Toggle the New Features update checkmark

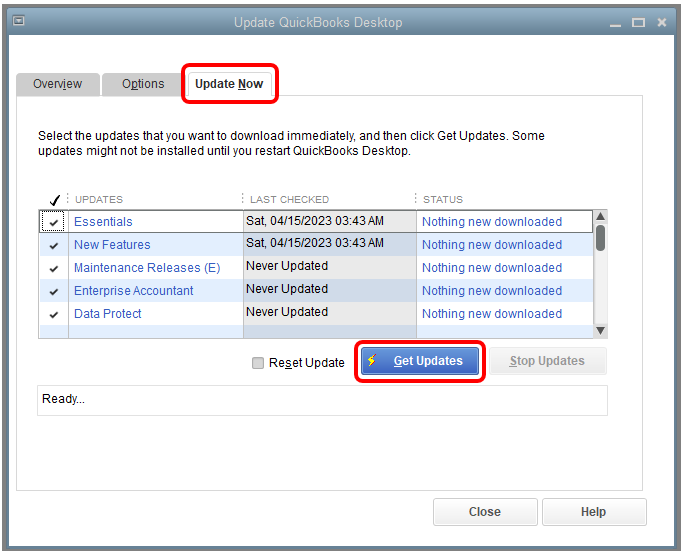53,245
